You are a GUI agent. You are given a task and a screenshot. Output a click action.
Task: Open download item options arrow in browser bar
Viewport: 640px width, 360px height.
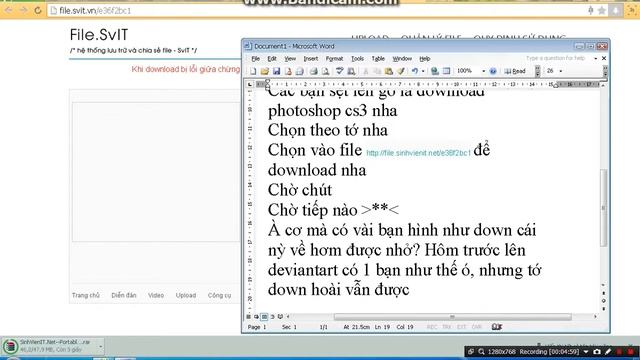tap(100, 347)
